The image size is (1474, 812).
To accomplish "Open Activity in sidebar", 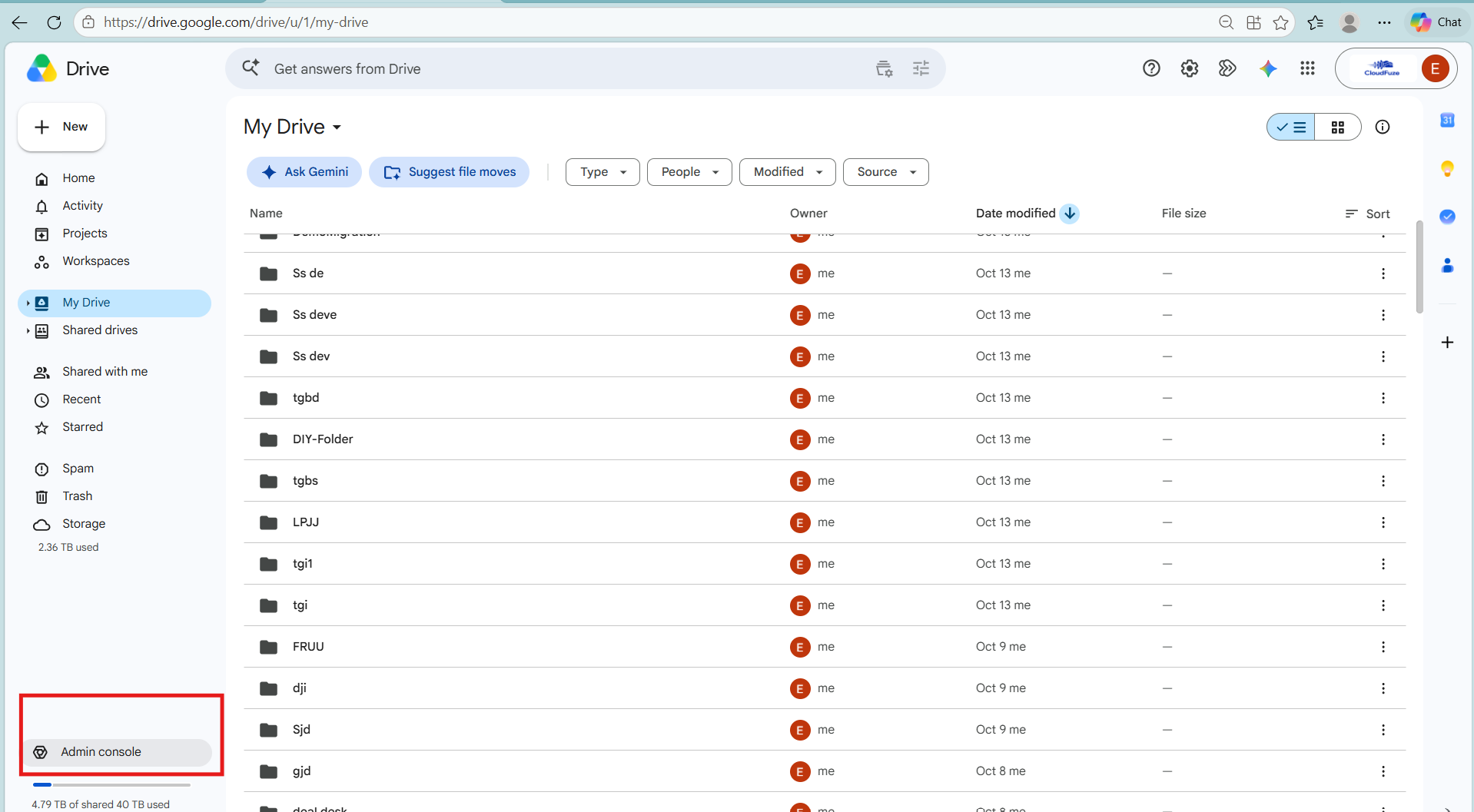I will pyautogui.click(x=82, y=206).
